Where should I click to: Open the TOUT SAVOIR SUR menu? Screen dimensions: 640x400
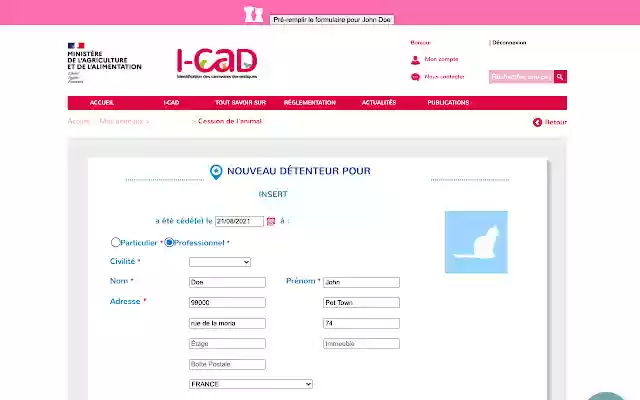(x=240, y=103)
